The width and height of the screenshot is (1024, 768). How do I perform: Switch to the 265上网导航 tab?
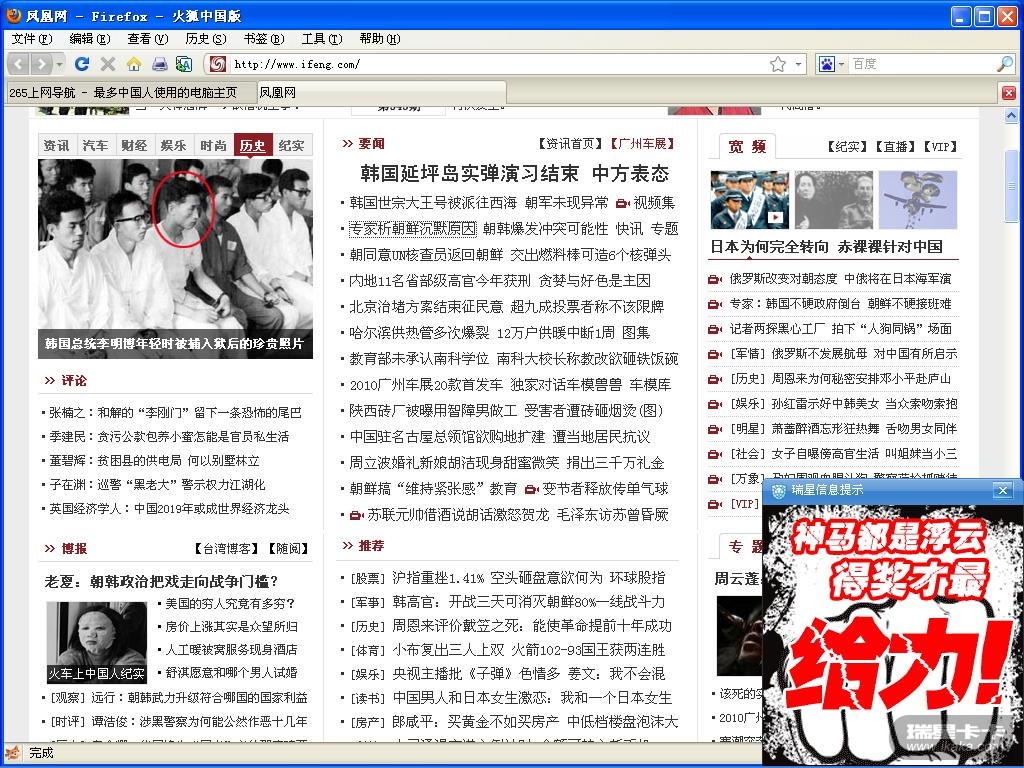(x=124, y=92)
